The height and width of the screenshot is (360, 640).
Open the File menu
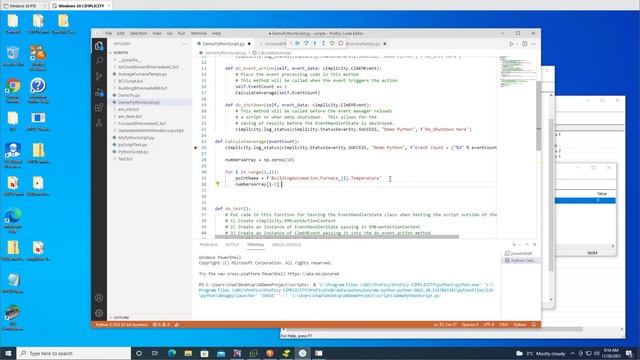(x=109, y=33)
